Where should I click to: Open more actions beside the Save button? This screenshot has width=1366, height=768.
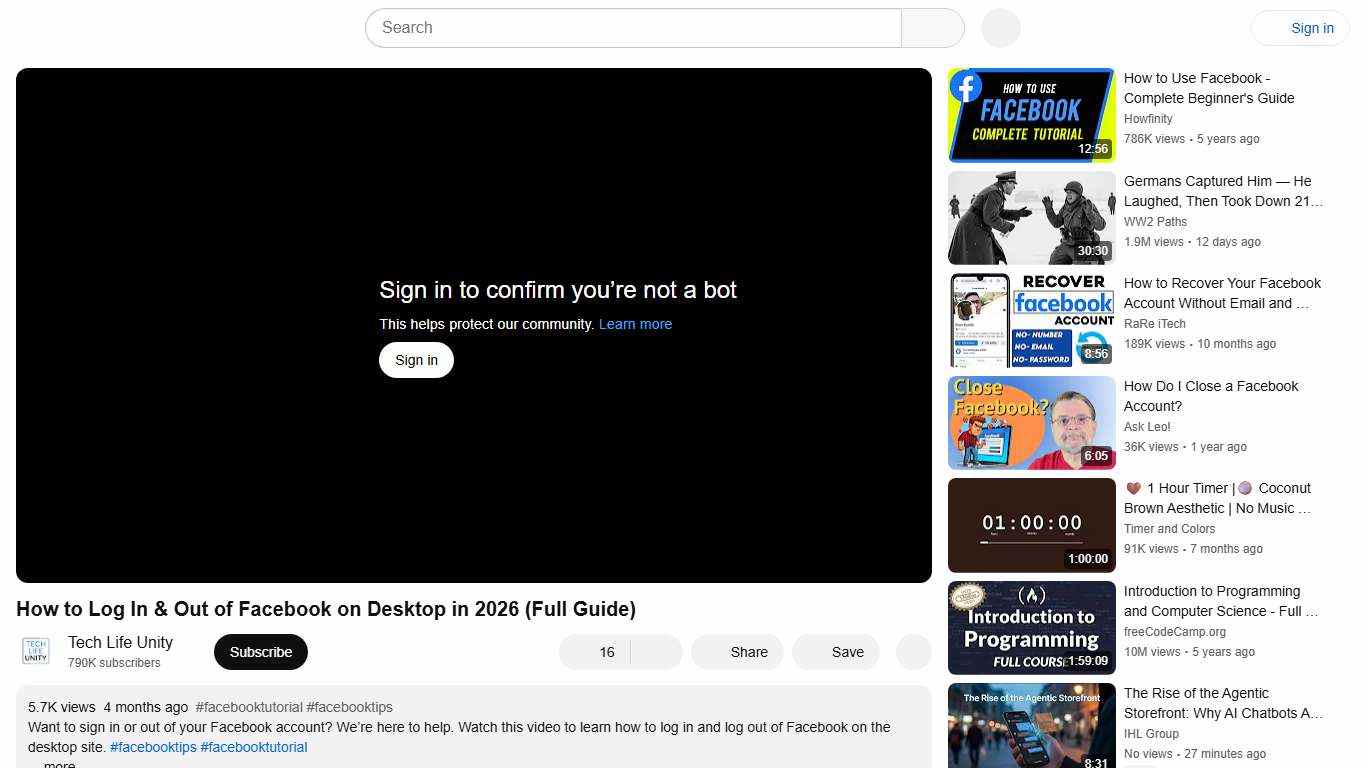(913, 652)
